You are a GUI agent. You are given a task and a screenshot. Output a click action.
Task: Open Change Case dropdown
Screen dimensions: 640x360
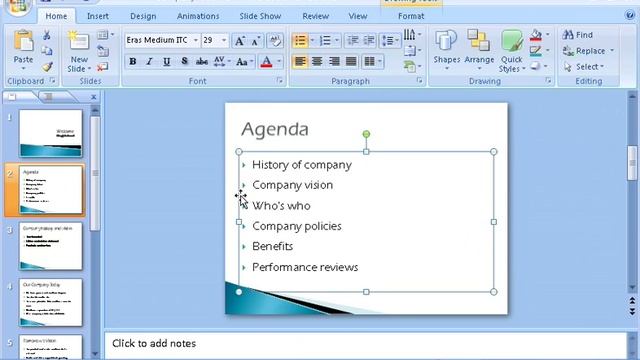244,62
